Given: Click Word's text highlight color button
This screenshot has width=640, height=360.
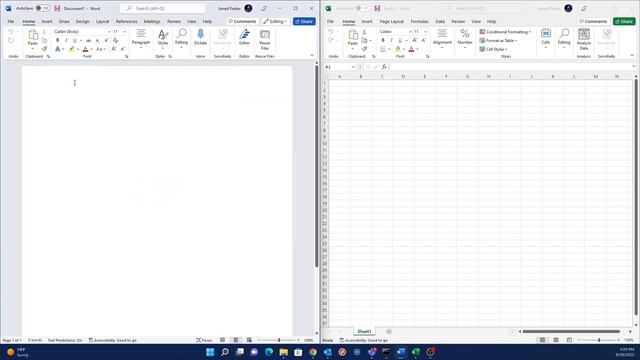Looking at the screenshot, I should coord(72,49).
